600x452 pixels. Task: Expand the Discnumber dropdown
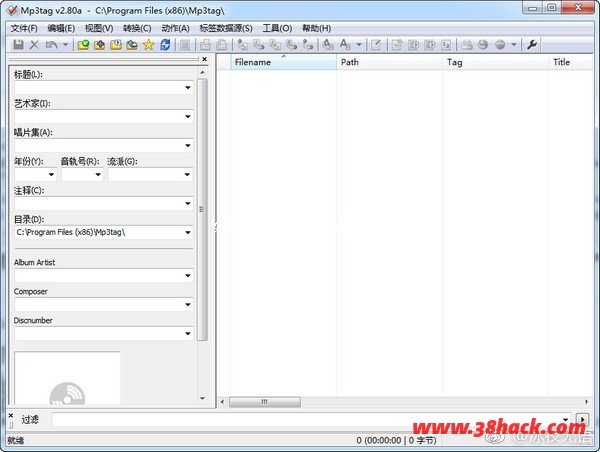tap(188, 334)
